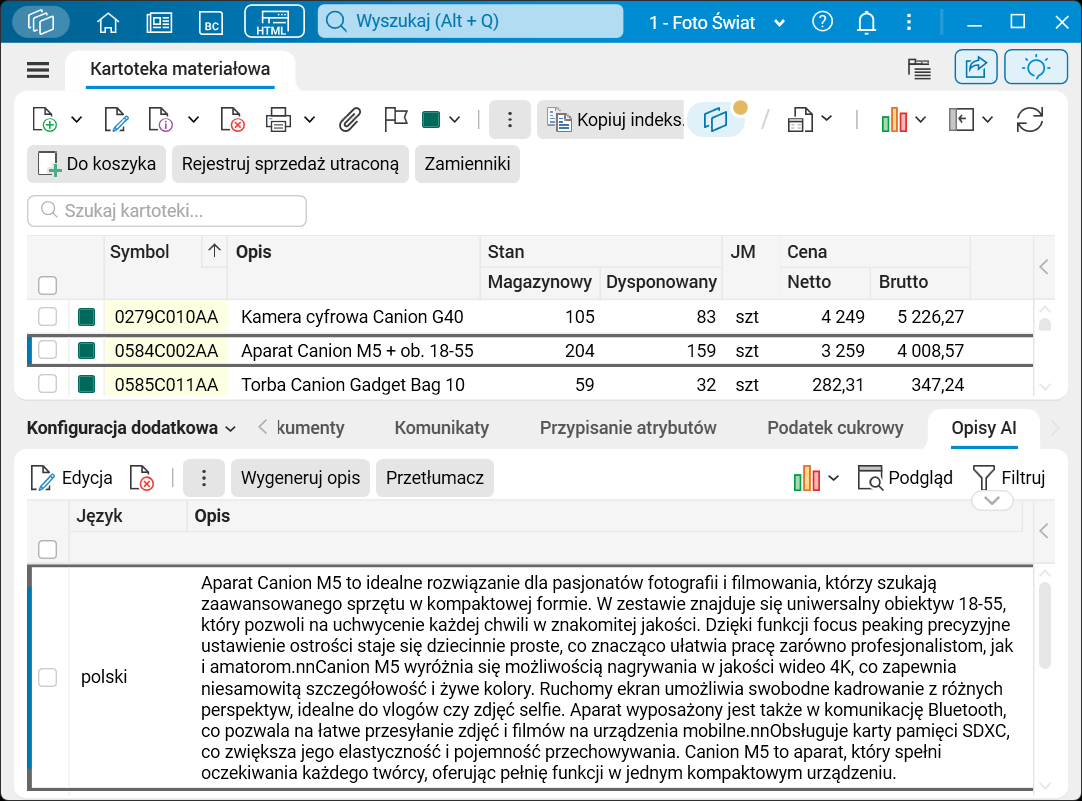
Task: Pick the green color swatch in toolbar
Action: click(432, 118)
